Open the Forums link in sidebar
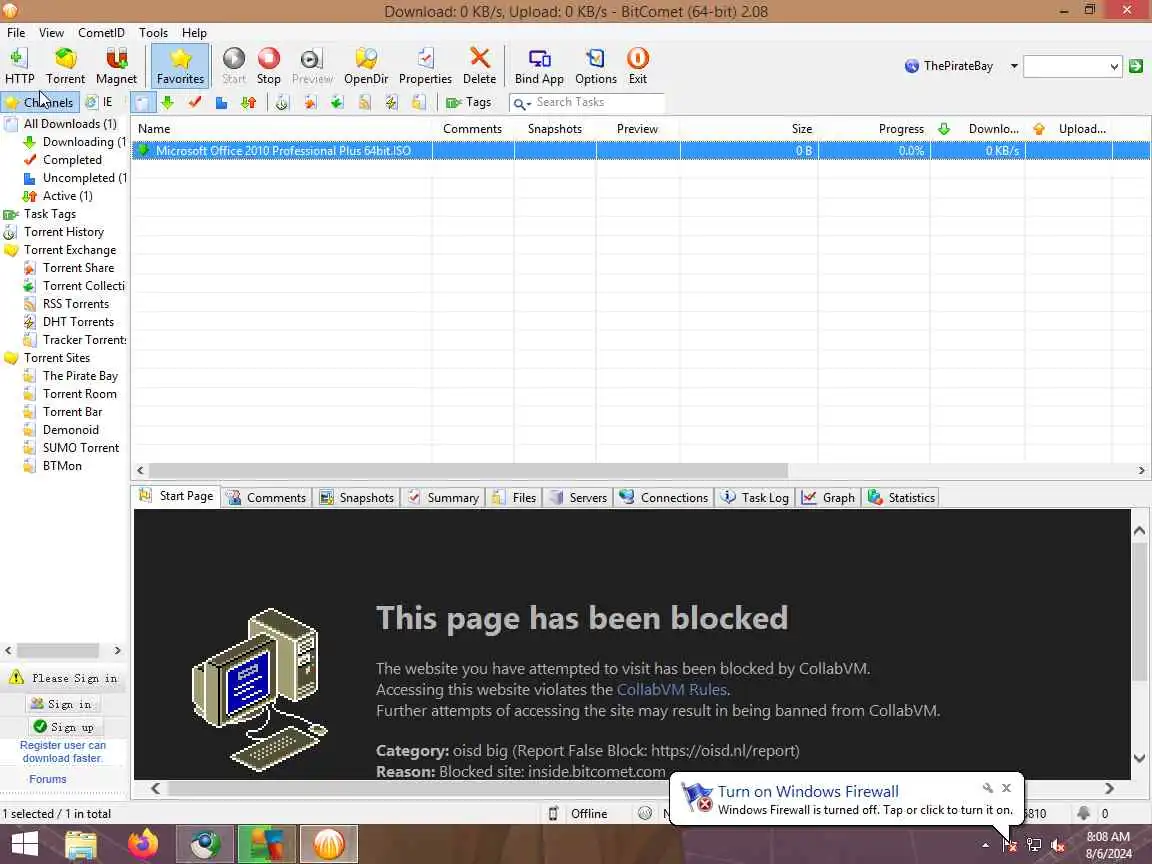1152x864 pixels. 48,779
